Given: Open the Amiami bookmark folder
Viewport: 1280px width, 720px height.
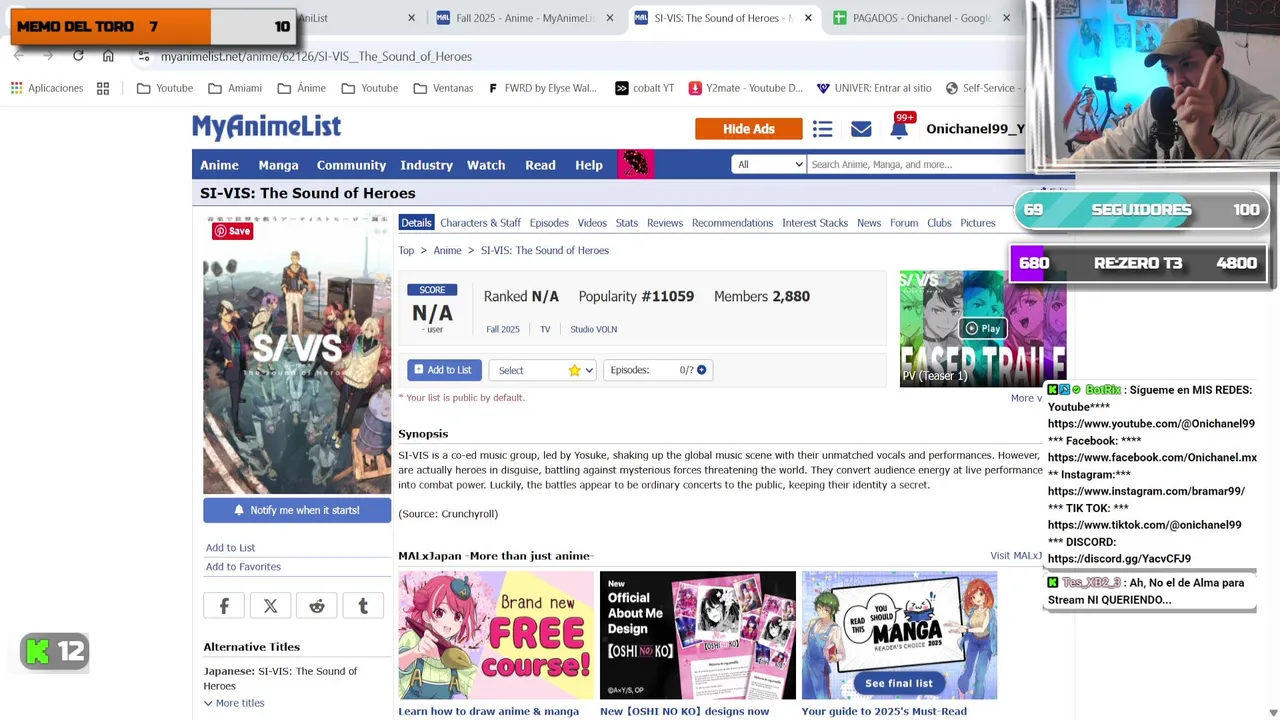Looking at the screenshot, I should (x=235, y=88).
